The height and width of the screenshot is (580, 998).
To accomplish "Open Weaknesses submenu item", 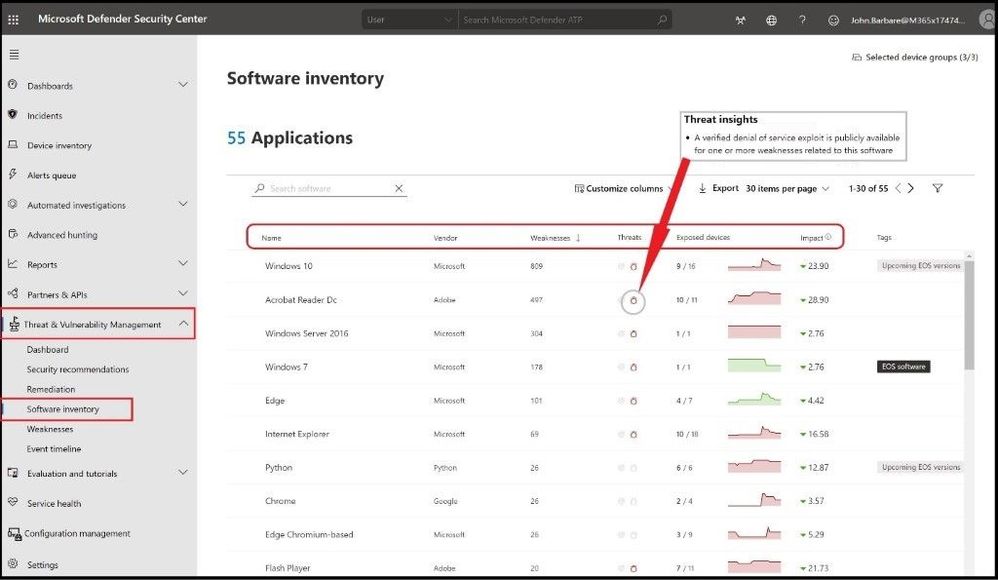I will 50,429.
